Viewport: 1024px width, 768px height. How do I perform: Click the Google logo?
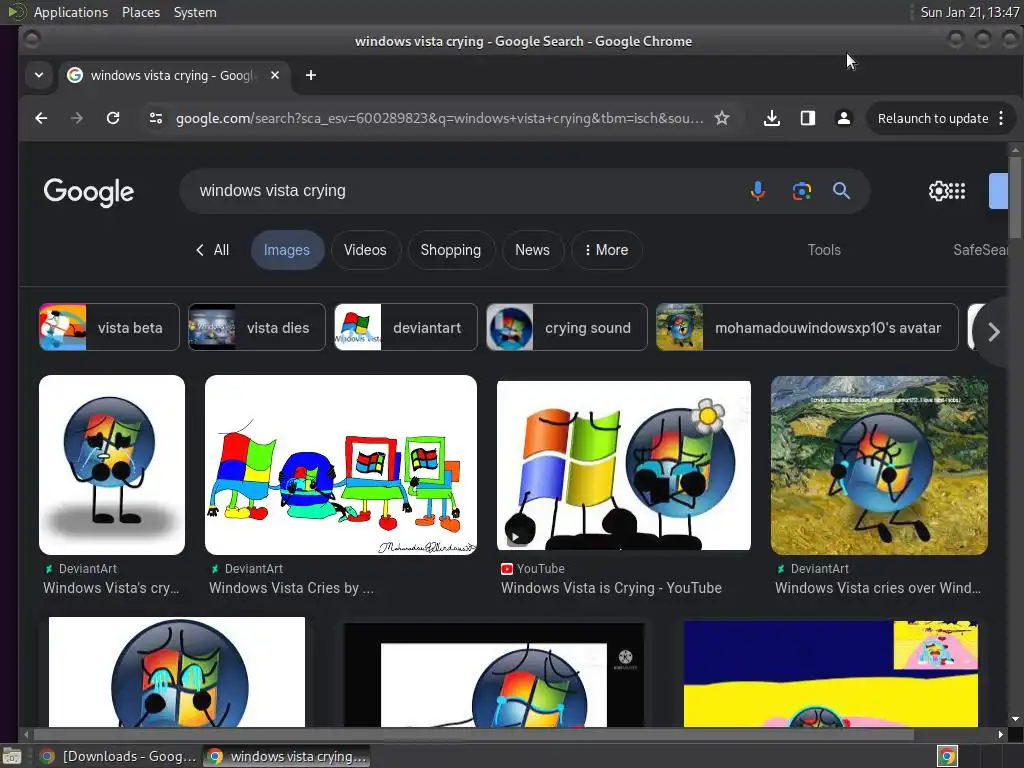click(x=89, y=192)
